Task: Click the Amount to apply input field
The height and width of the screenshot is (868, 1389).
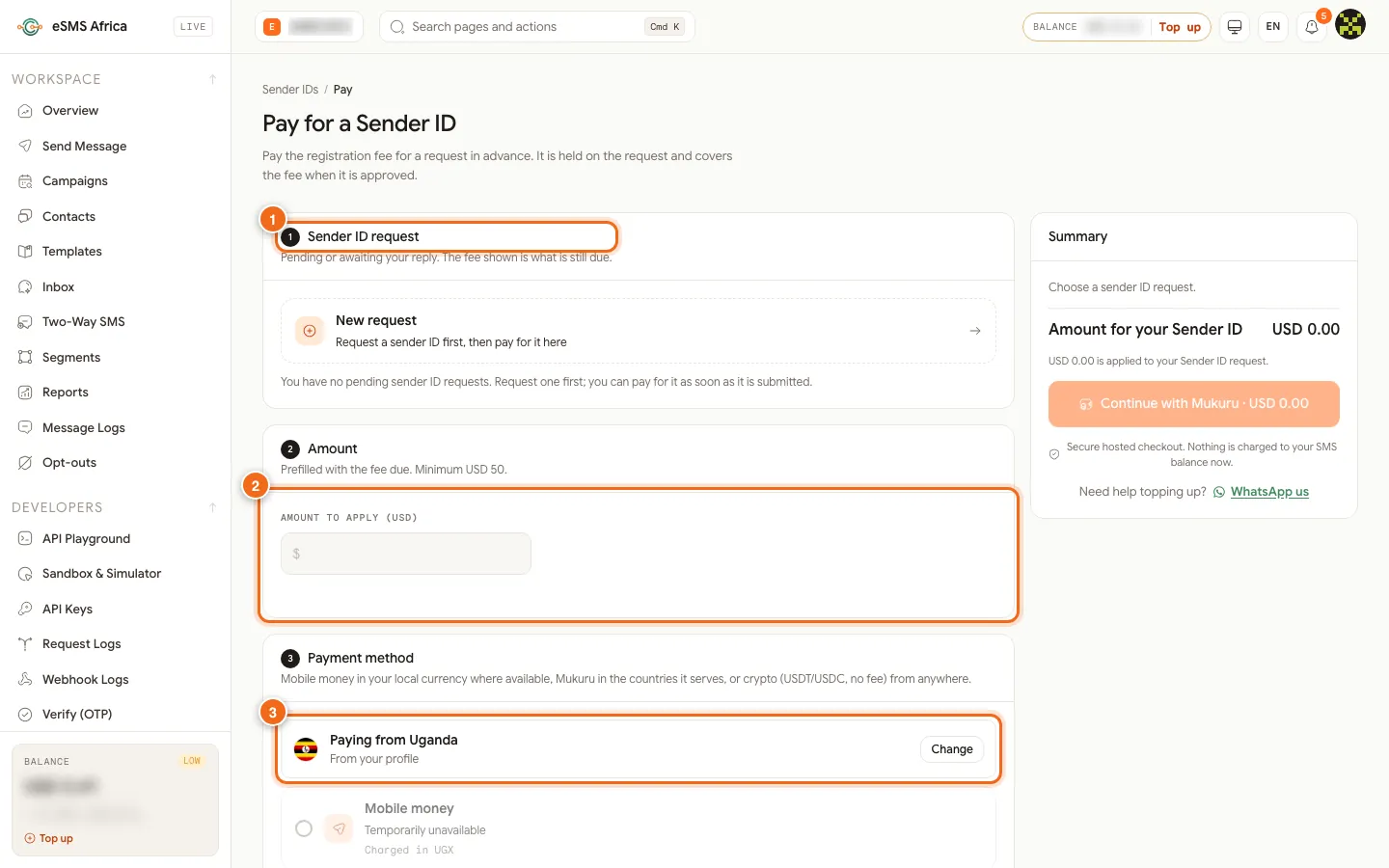Action: click(406, 554)
